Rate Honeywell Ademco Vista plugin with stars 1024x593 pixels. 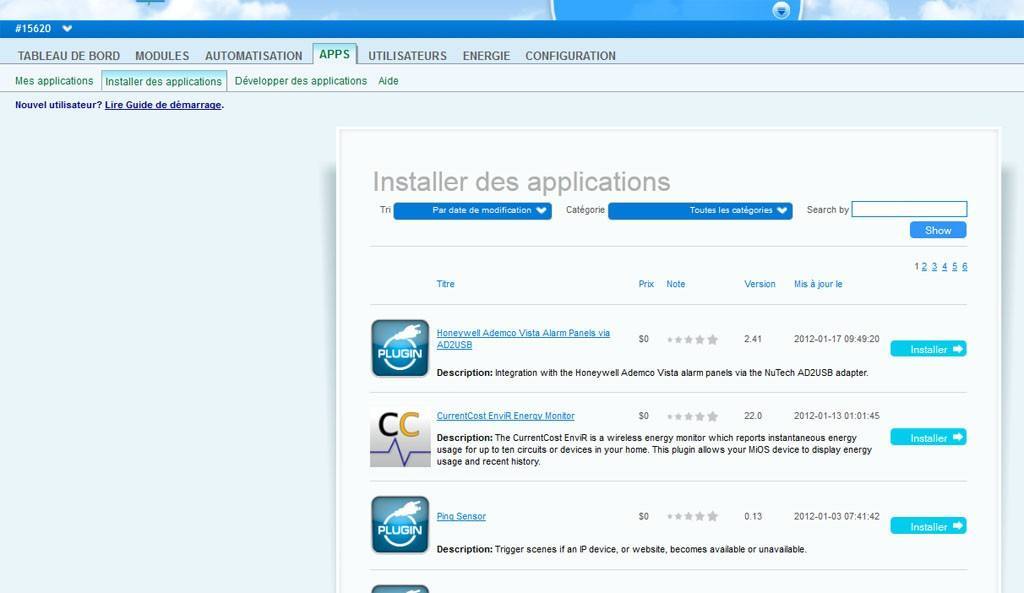pyautogui.click(x=692, y=340)
